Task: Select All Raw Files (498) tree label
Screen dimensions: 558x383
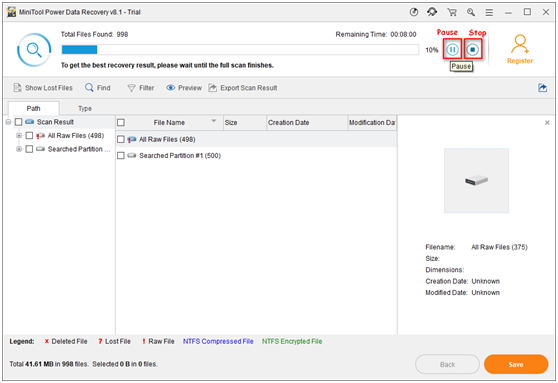Action: pos(76,136)
